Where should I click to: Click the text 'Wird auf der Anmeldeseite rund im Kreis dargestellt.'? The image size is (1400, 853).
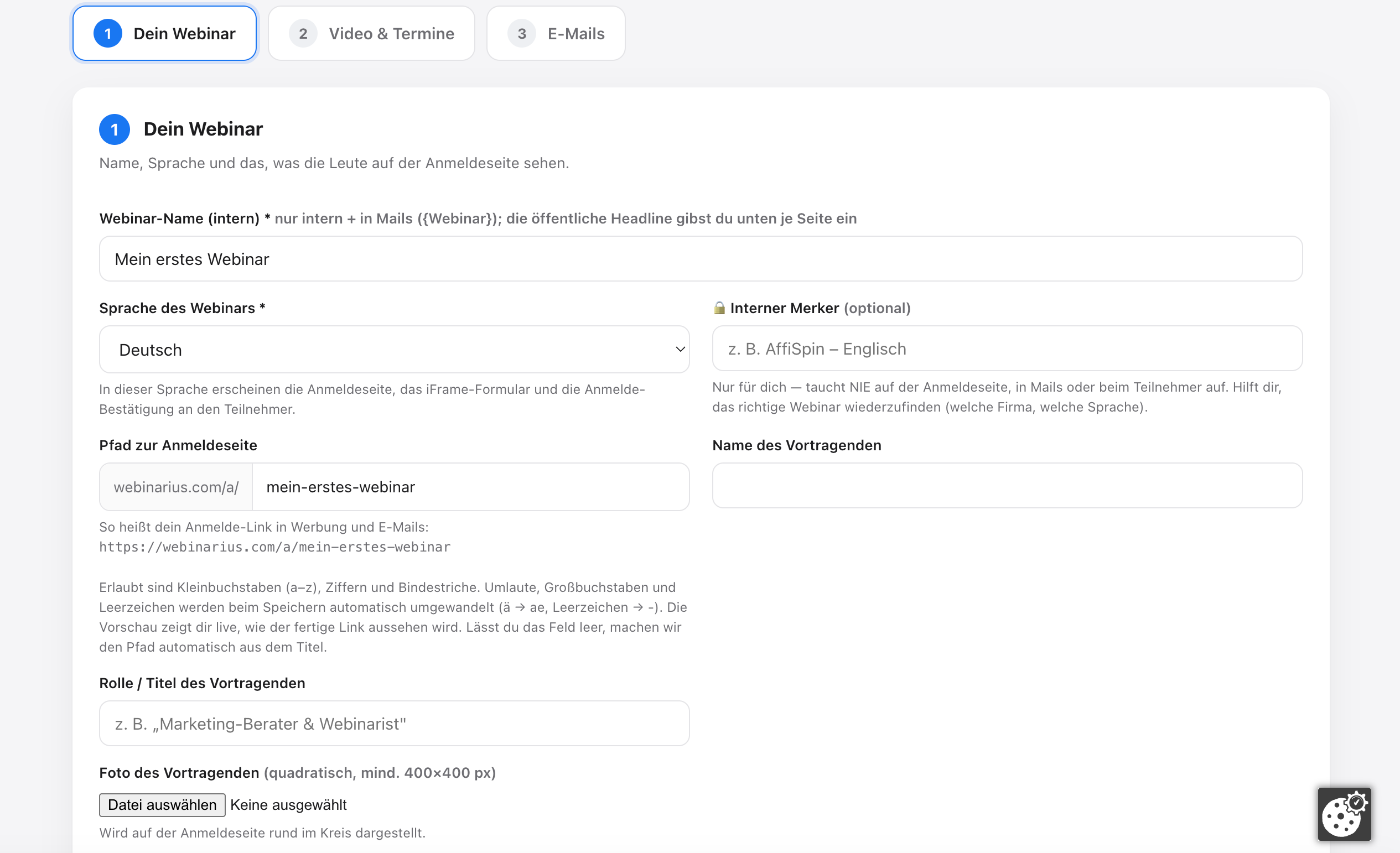[x=262, y=833]
